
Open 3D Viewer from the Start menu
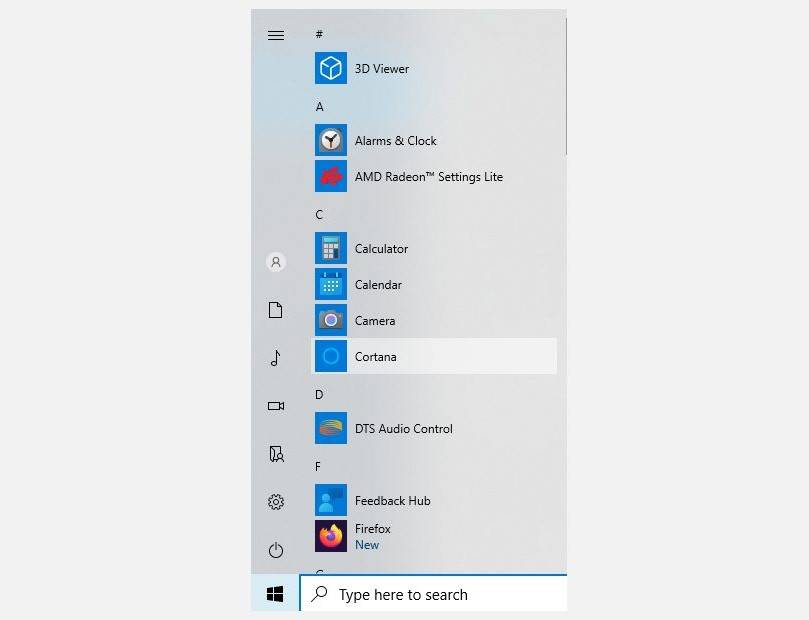[383, 68]
